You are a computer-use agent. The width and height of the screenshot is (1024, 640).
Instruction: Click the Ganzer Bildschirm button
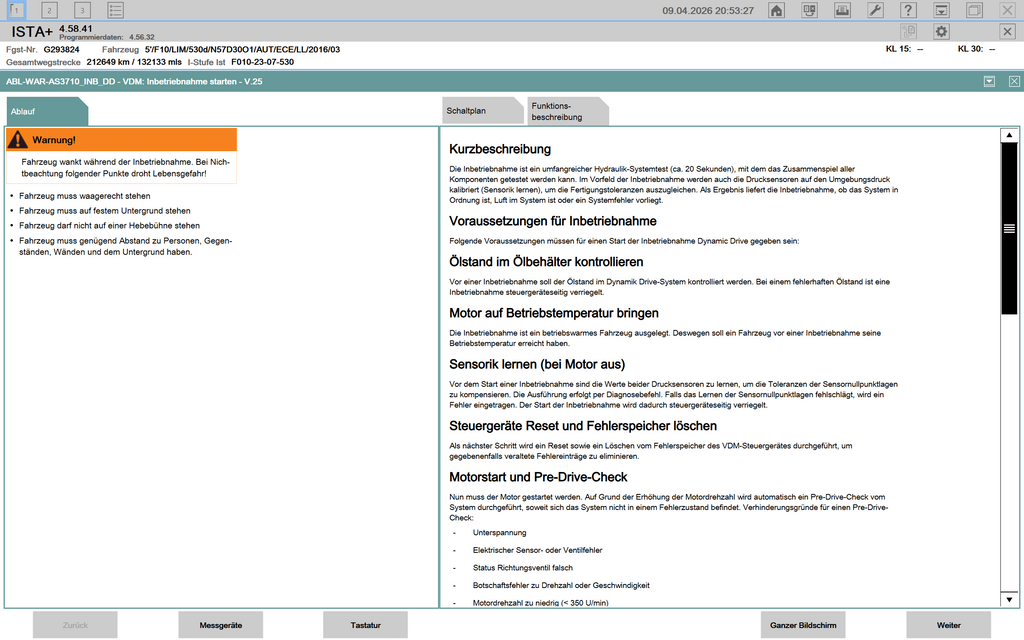click(x=802, y=625)
